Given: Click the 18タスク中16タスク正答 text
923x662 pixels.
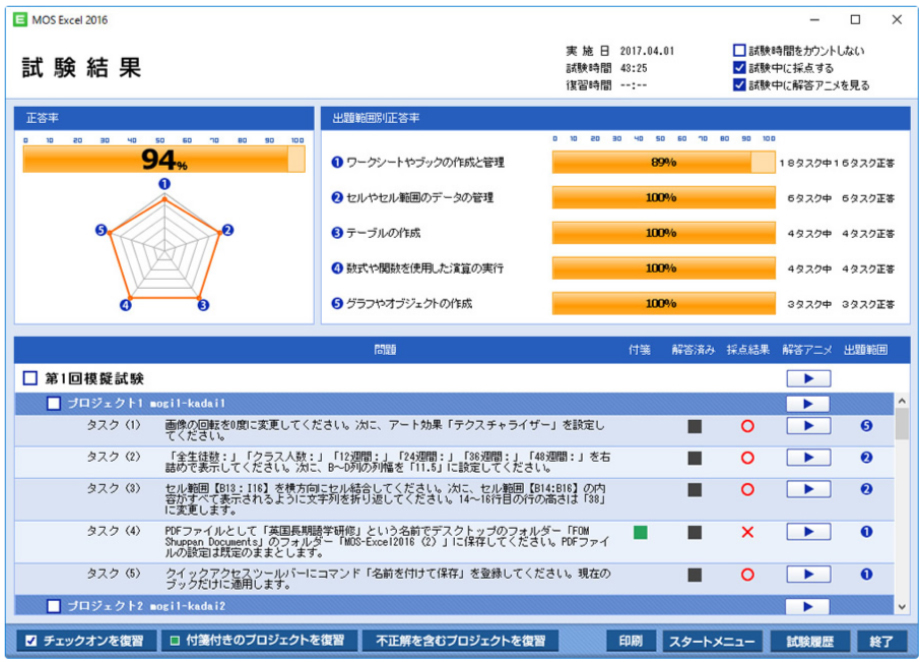Looking at the screenshot, I should tap(837, 163).
